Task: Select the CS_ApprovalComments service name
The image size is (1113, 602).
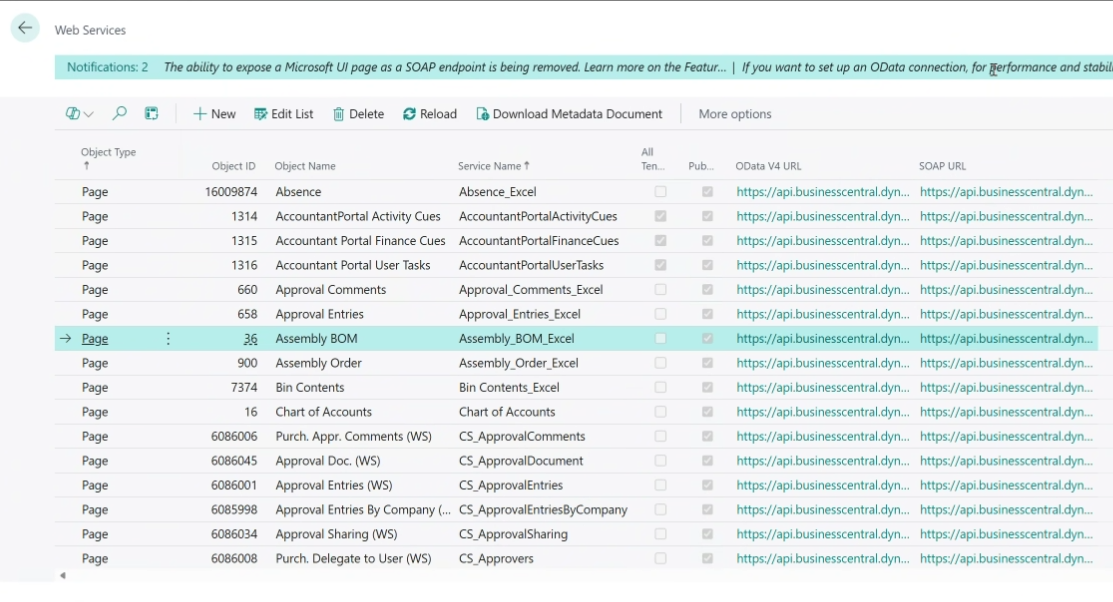Action: [x=522, y=437]
